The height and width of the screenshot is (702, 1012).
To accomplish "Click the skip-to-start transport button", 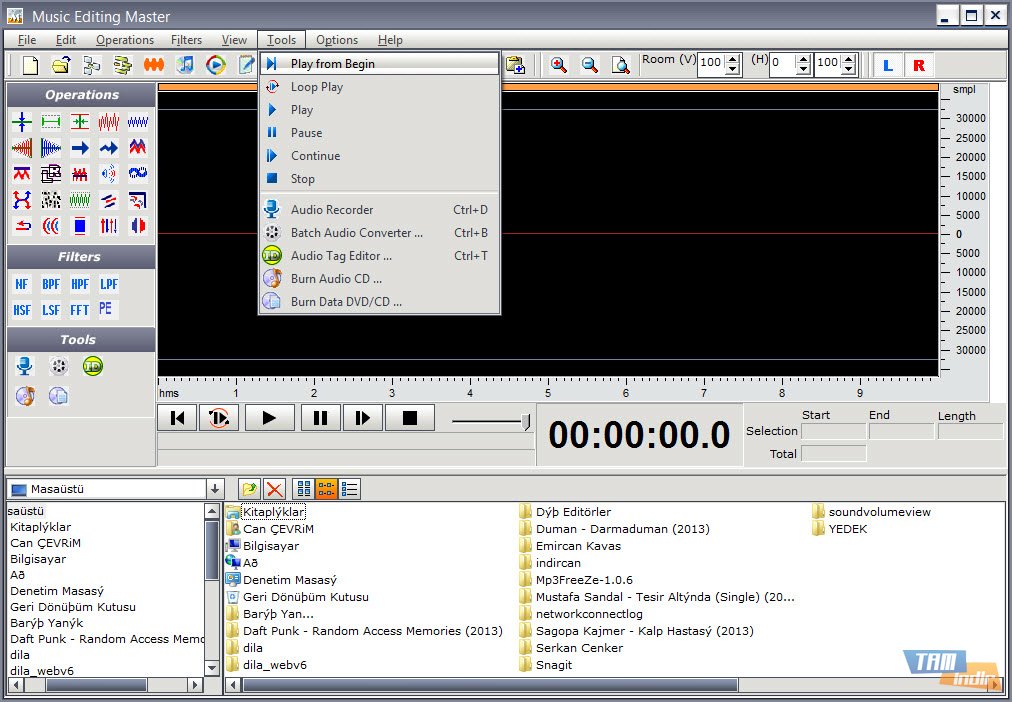I will click(177, 418).
